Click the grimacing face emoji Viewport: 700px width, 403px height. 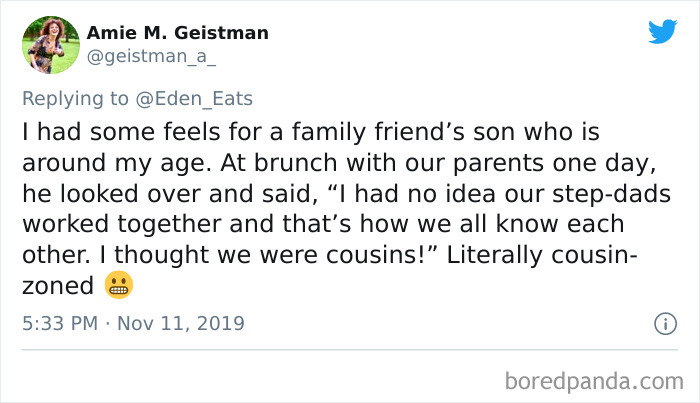pos(118,287)
